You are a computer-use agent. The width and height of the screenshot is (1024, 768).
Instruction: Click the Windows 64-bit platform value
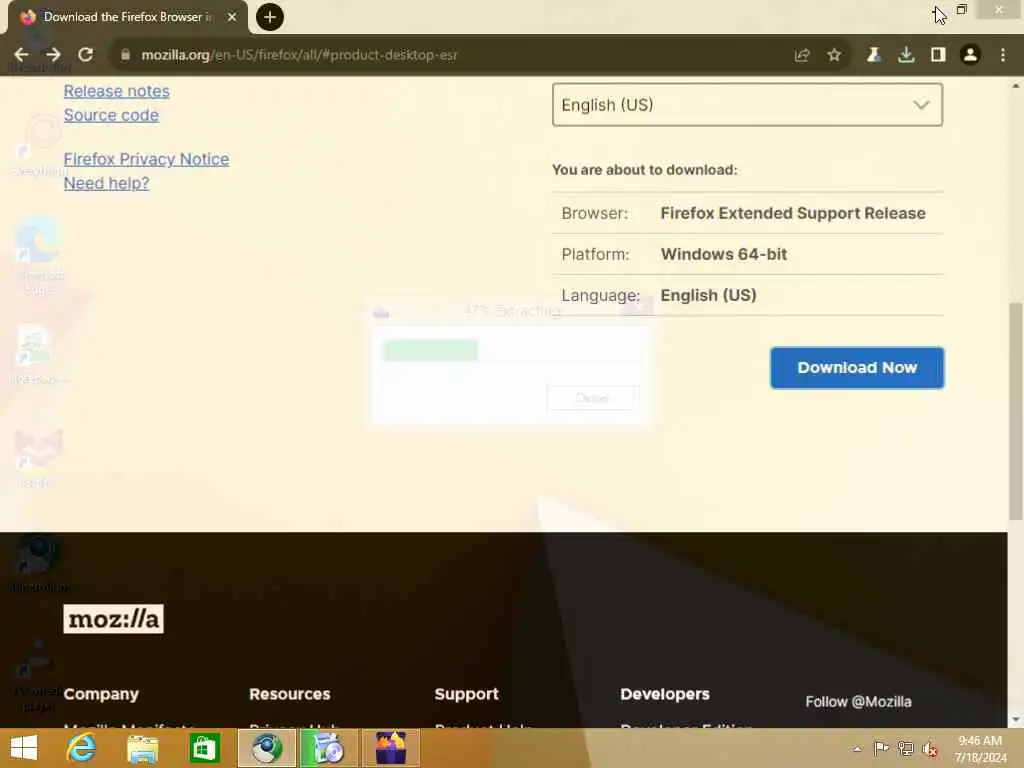pos(724,254)
